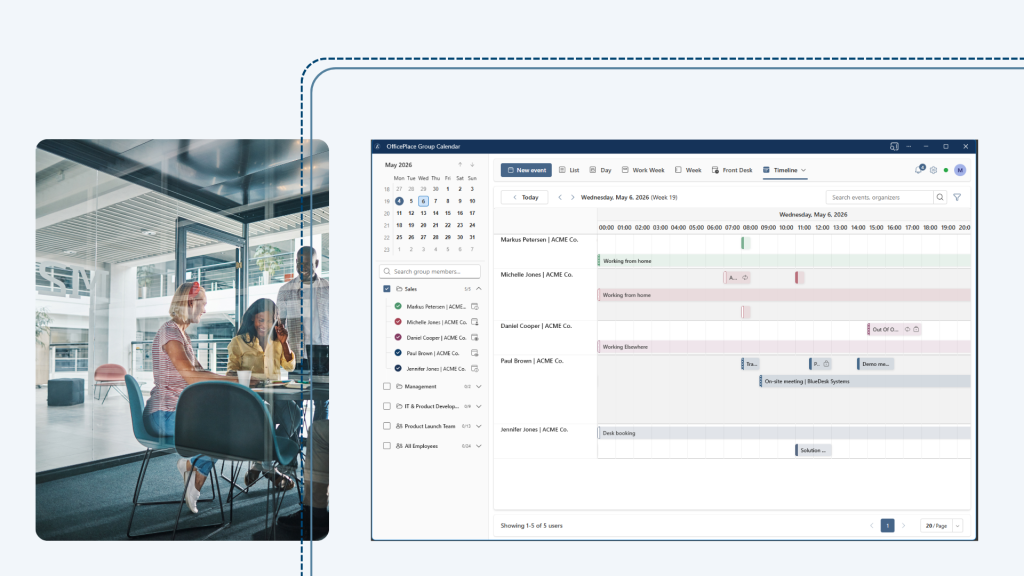Switch to Front Desk view
This screenshot has height=576, width=1024.
pos(731,170)
